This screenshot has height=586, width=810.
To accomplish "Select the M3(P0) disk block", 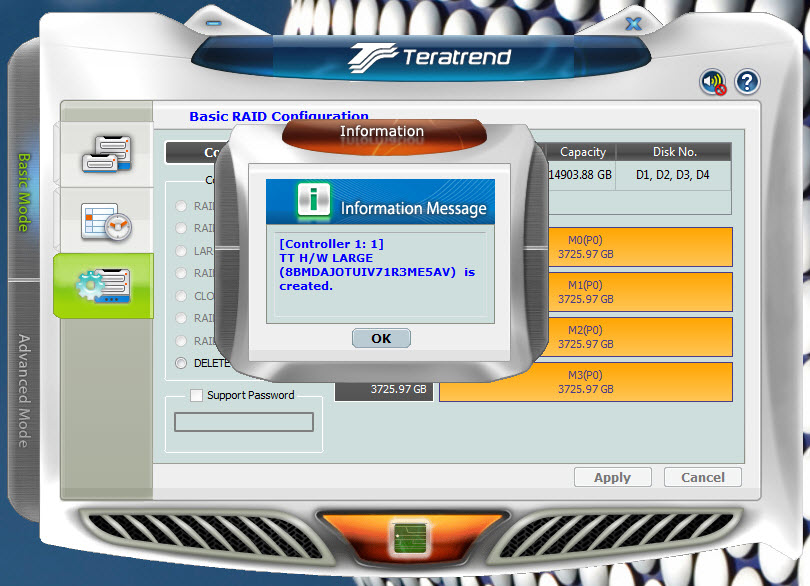I will [x=586, y=382].
